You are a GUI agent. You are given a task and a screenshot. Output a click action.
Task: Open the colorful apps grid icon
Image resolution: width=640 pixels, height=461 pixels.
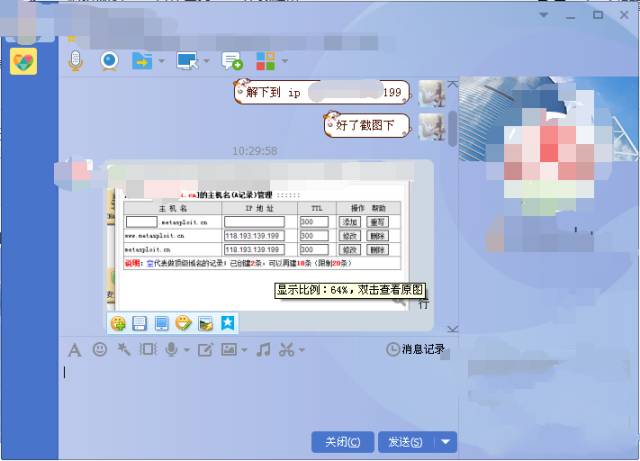coord(266,61)
